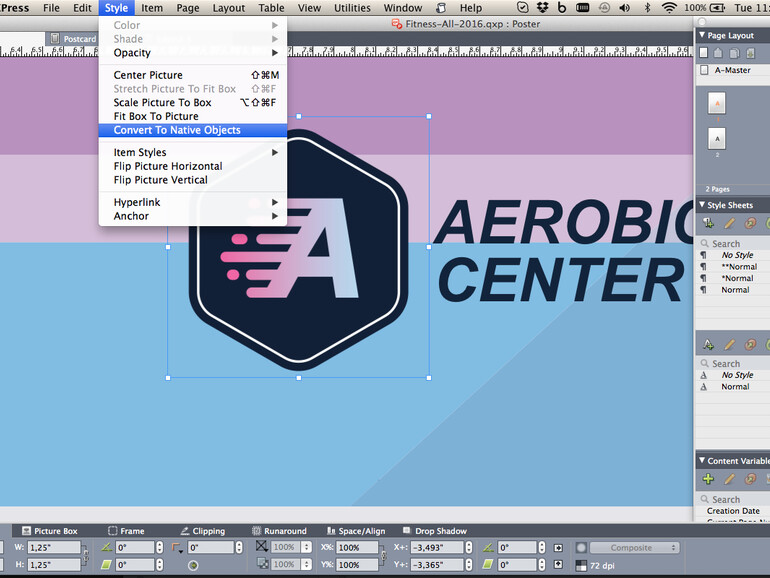Toggle flip picture vertical button in palette

pos(558,565)
